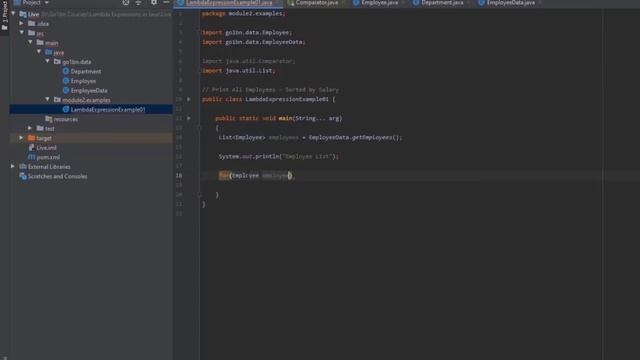Collapse the Live project root node

pyautogui.click(x=13, y=13)
